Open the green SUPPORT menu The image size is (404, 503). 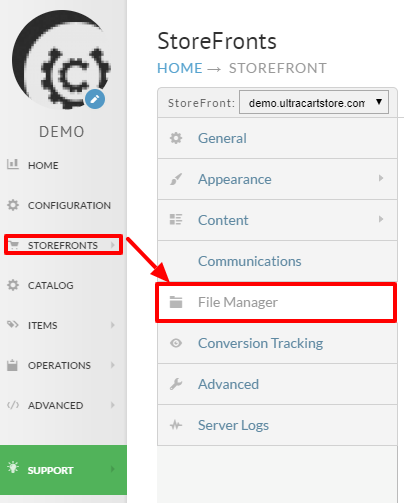click(63, 470)
